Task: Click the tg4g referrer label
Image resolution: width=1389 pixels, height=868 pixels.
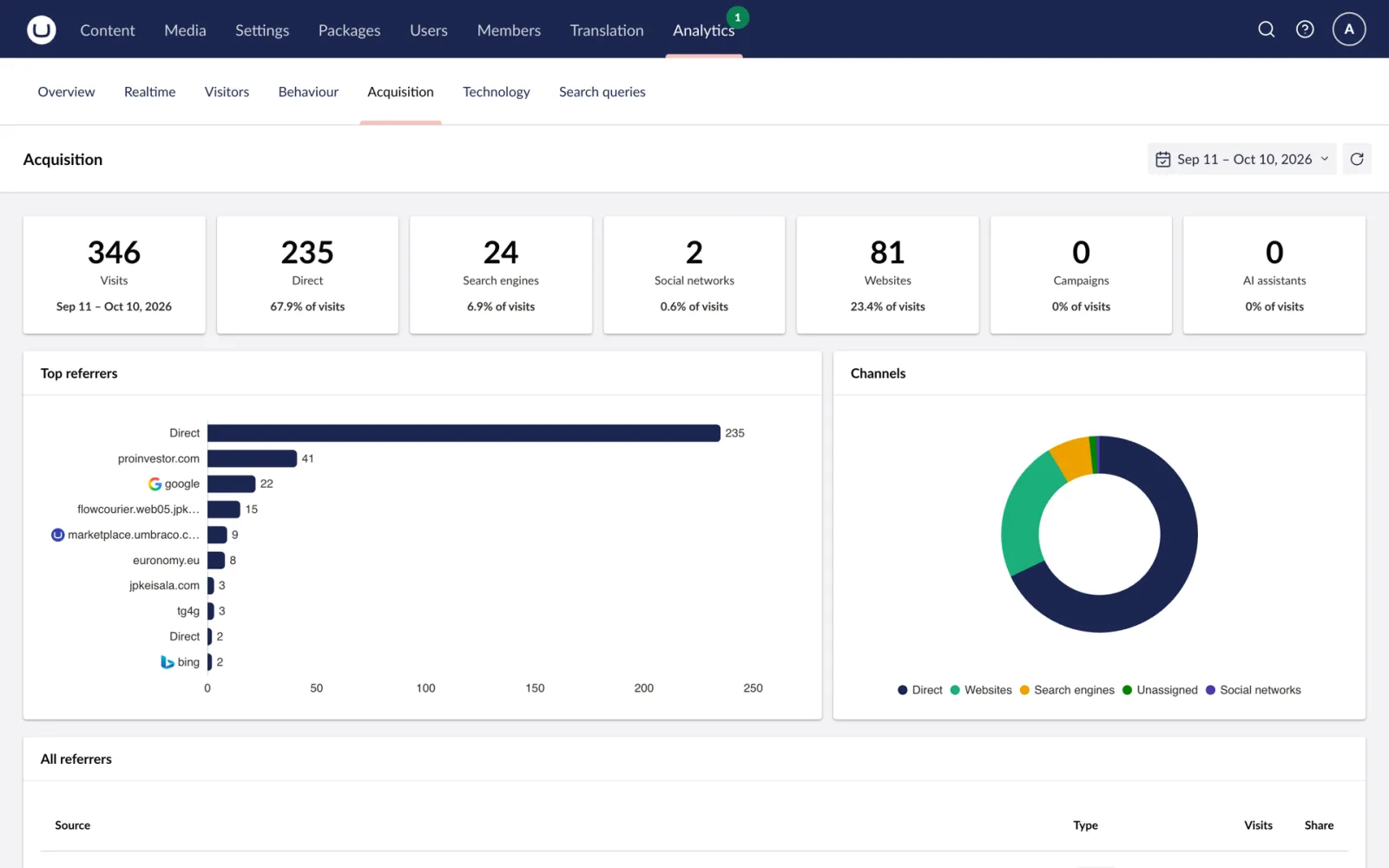Action: [188, 611]
